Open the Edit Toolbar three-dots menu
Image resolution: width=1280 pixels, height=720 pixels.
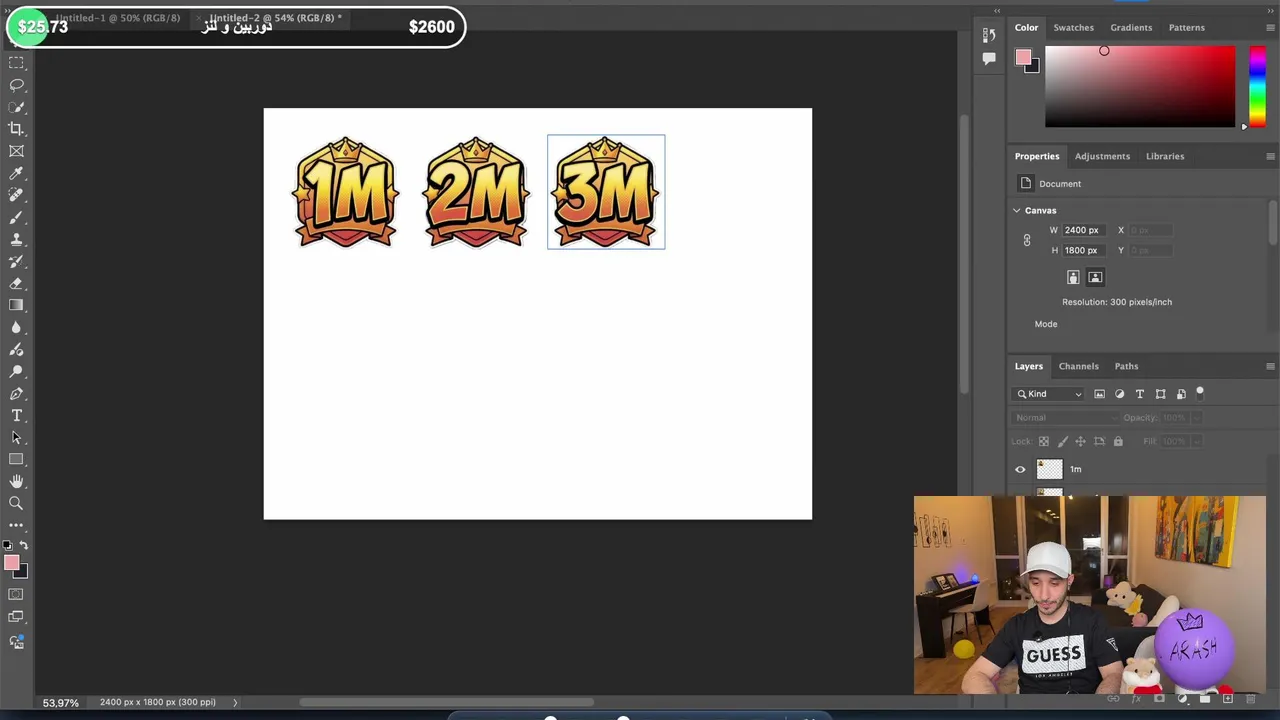[x=16, y=525]
